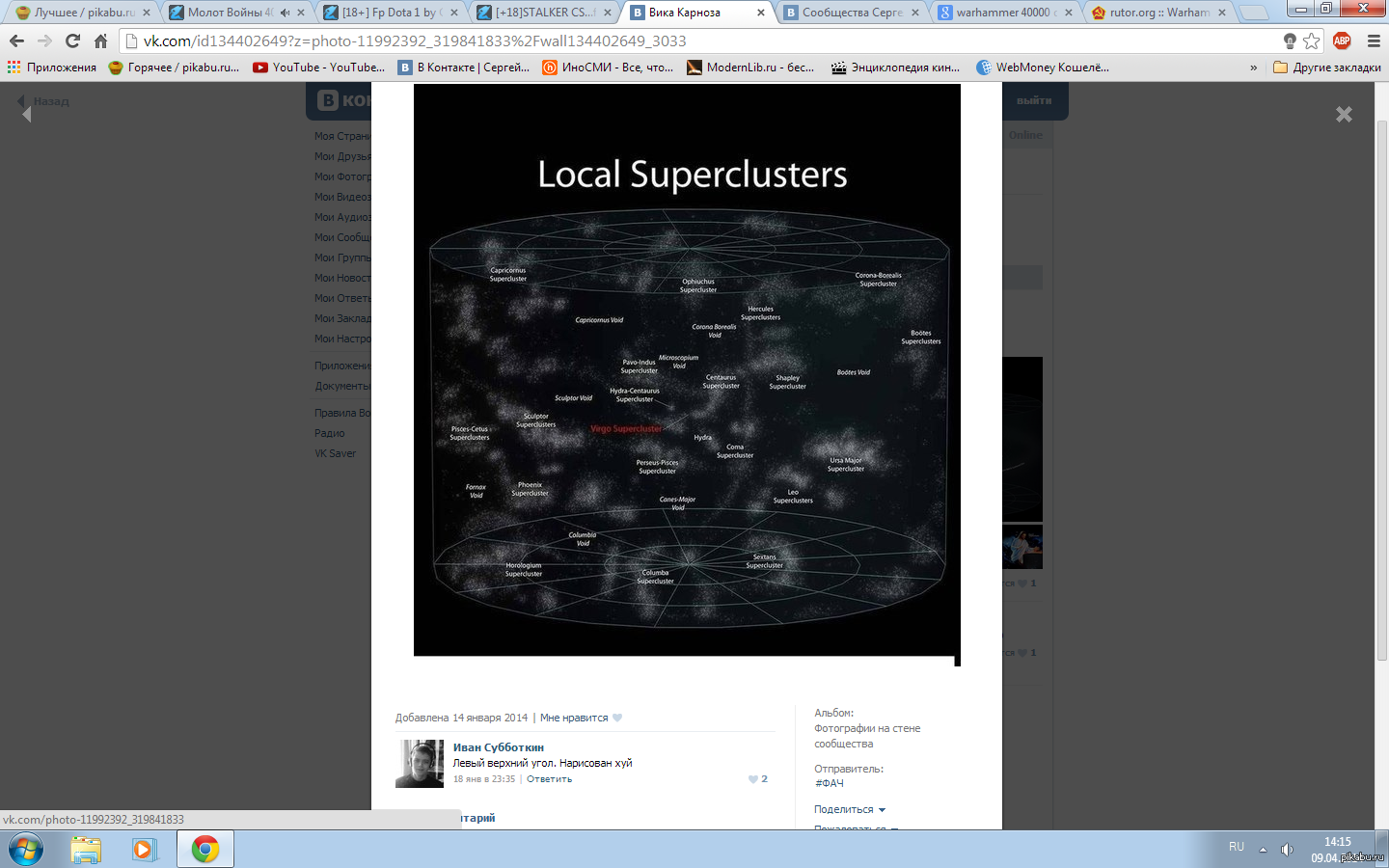Image resolution: width=1389 pixels, height=868 pixels.
Task: Reload the current page
Action: (72, 41)
